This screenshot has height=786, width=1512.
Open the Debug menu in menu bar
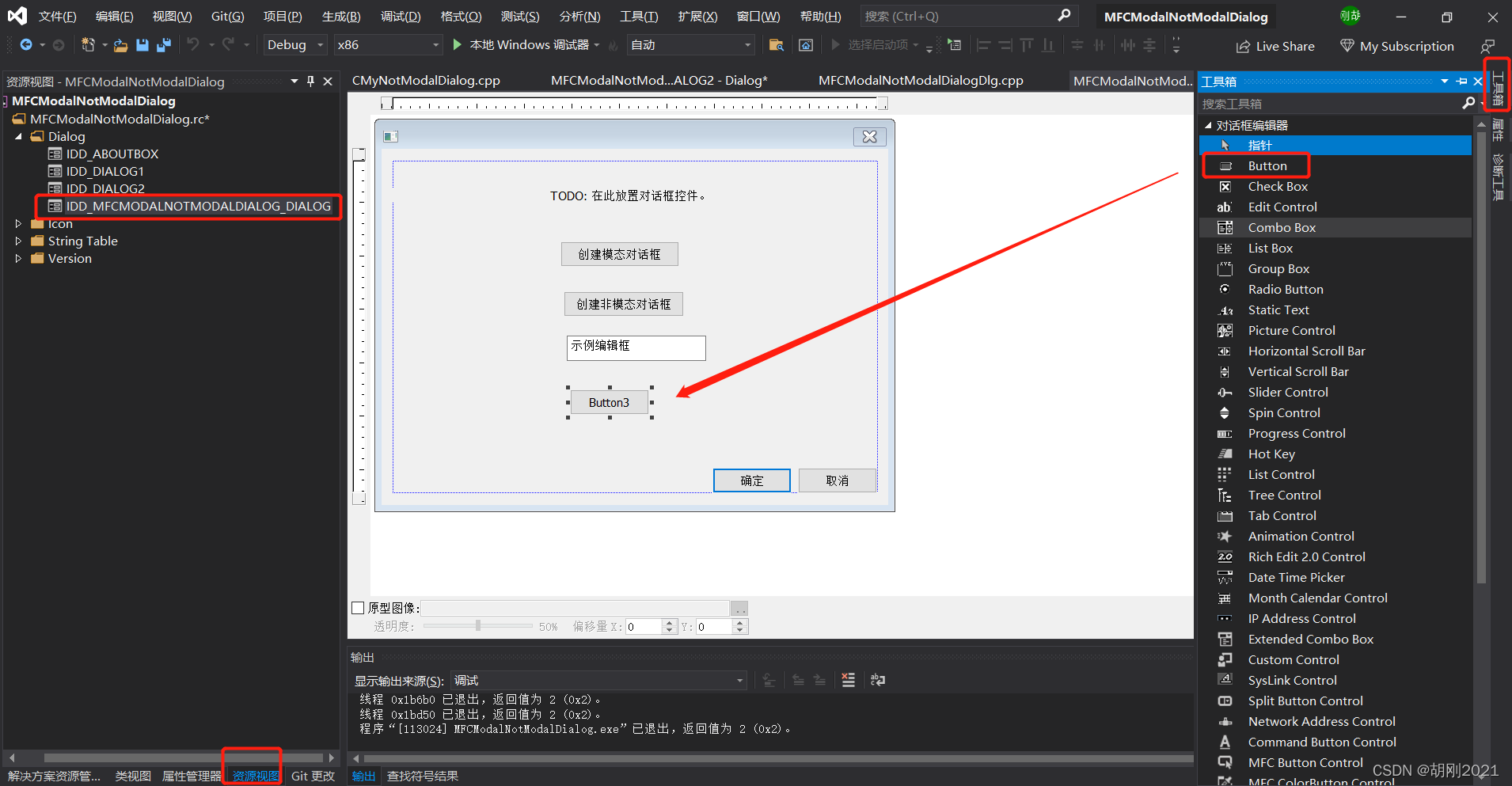tap(401, 17)
